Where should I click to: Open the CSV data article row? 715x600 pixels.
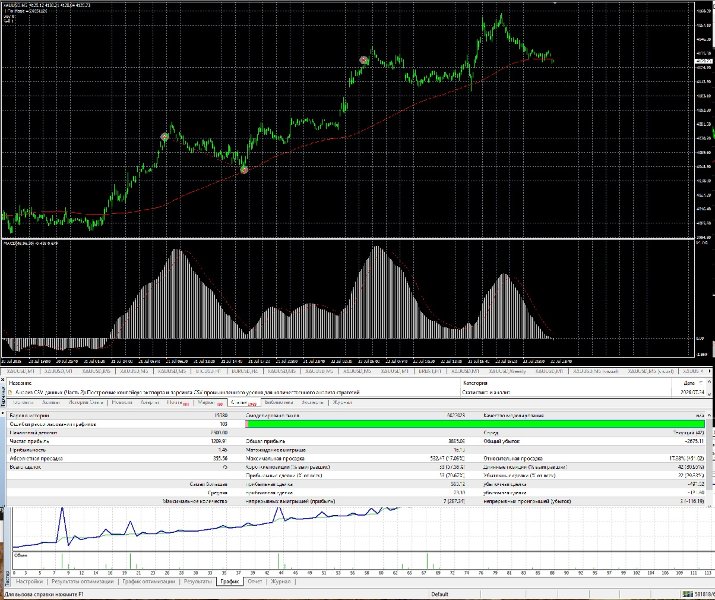point(356,392)
